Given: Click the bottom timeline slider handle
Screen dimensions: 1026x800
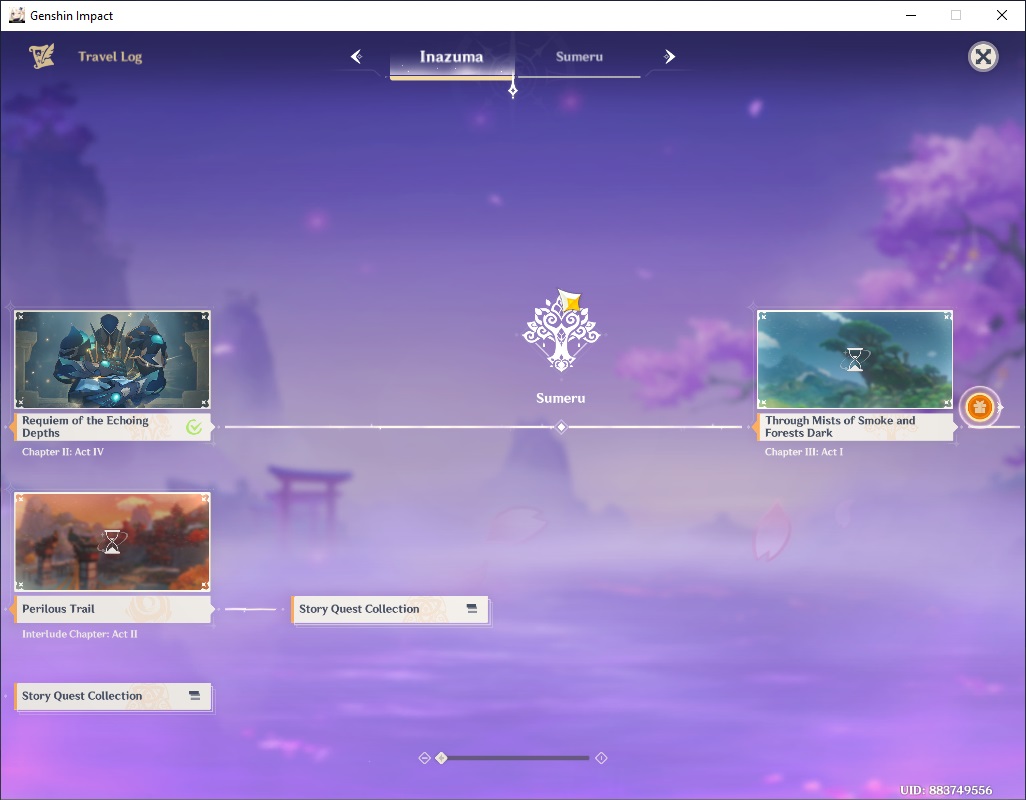Looking at the screenshot, I should tap(442, 758).
